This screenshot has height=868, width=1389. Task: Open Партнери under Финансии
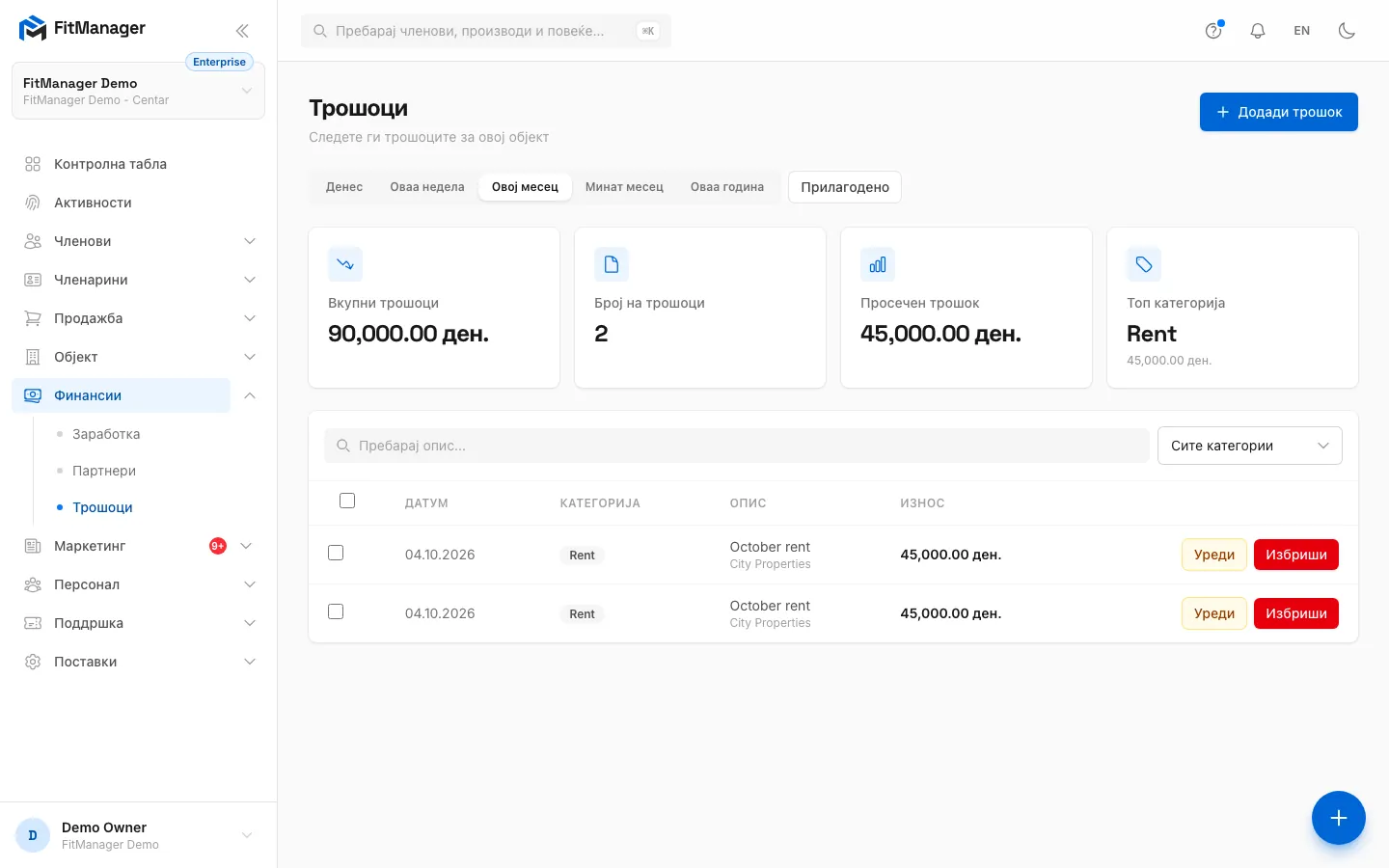pyautogui.click(x=104, y=471)
